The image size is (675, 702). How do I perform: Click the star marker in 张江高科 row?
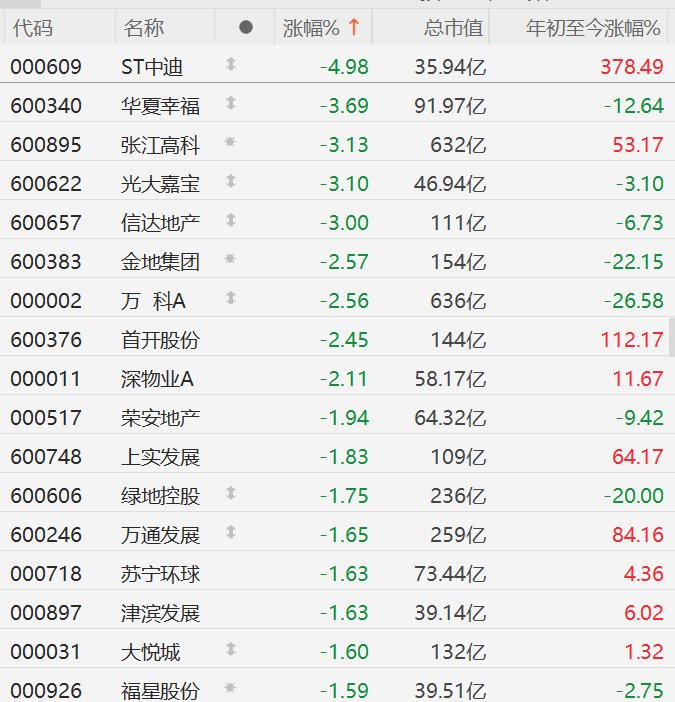230,142
